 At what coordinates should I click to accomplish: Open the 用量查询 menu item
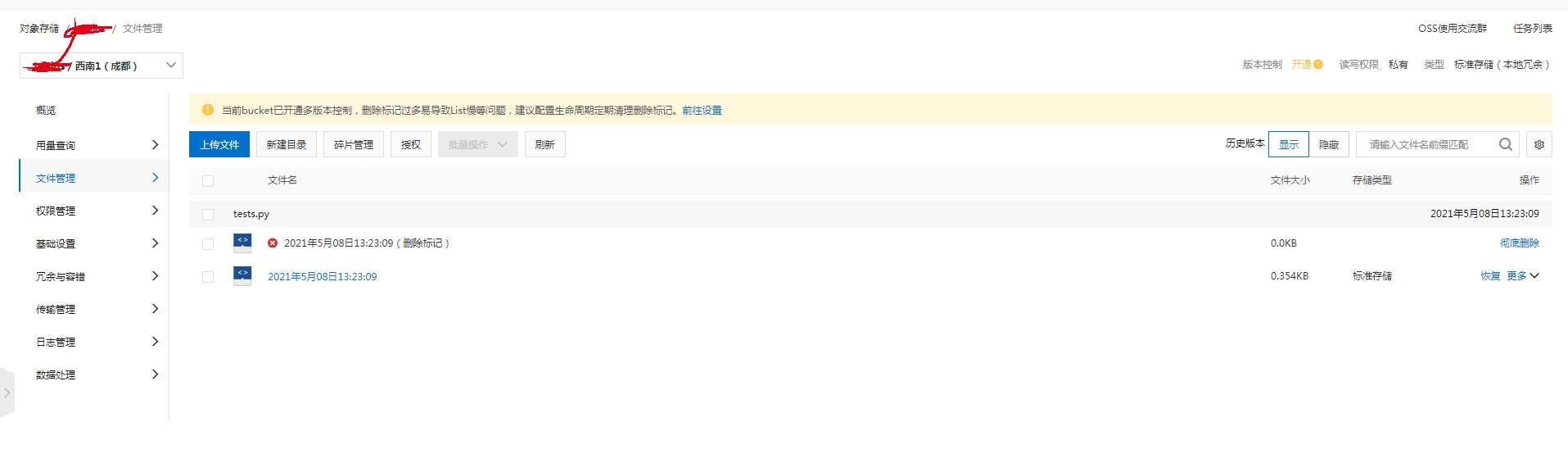coord(56,145)
